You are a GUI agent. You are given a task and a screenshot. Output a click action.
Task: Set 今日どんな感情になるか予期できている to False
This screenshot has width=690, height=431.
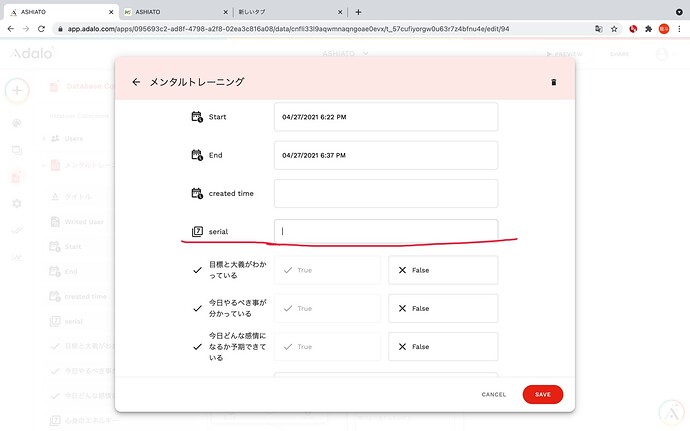pos(443,347)
